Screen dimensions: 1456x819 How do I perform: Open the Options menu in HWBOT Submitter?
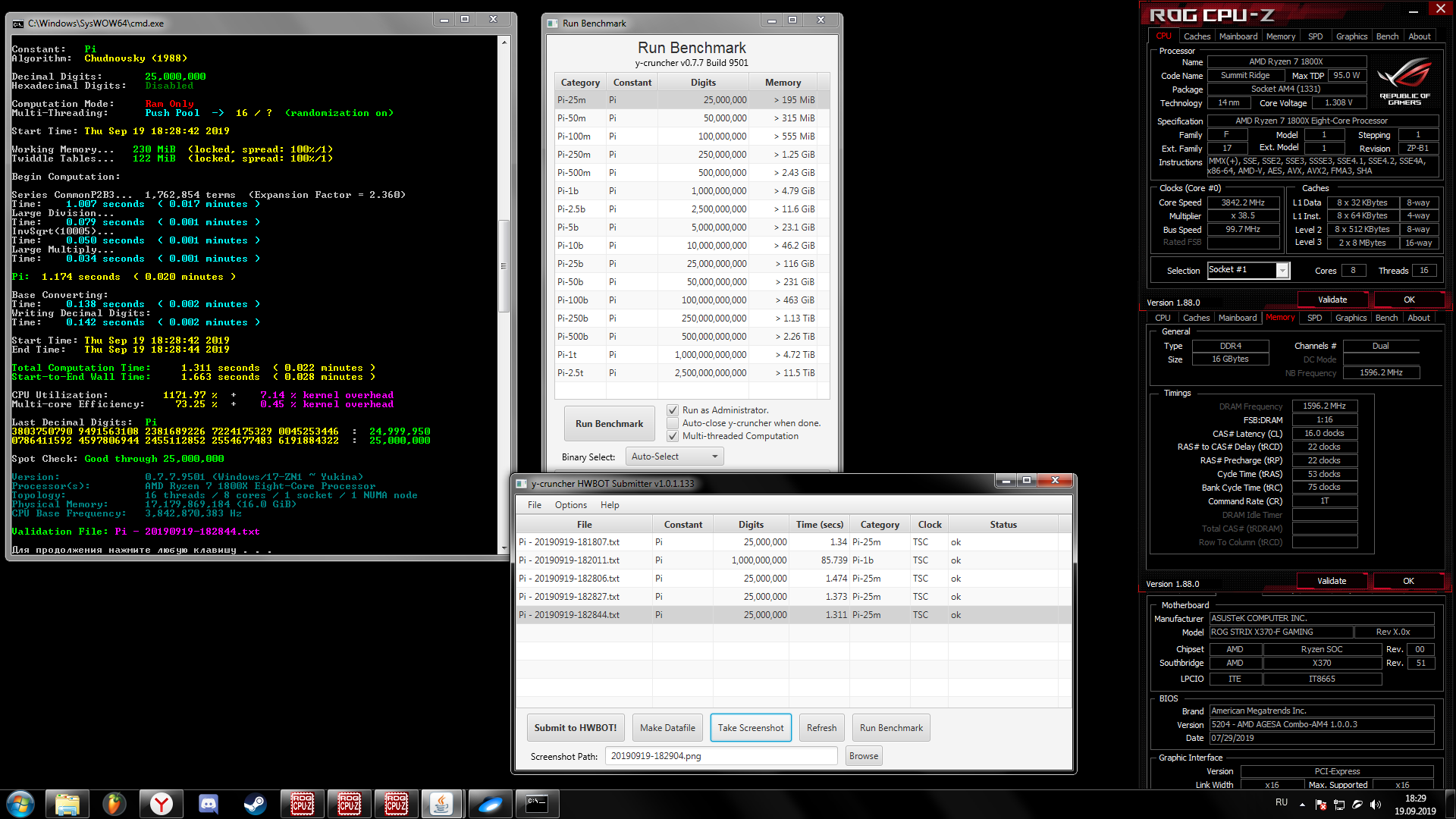point(571,505)
